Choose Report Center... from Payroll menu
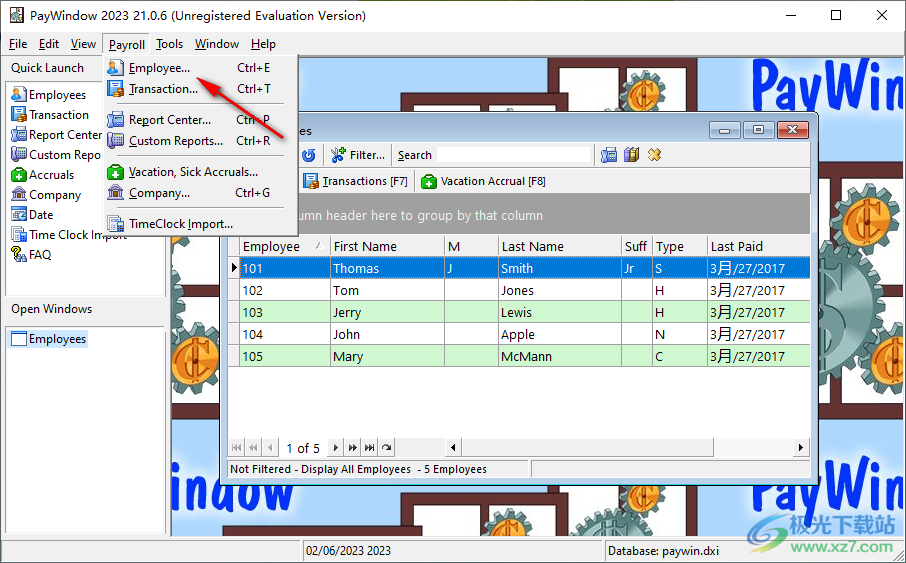The width and height of the screenshot is (906, 563). tap(200, 120)
